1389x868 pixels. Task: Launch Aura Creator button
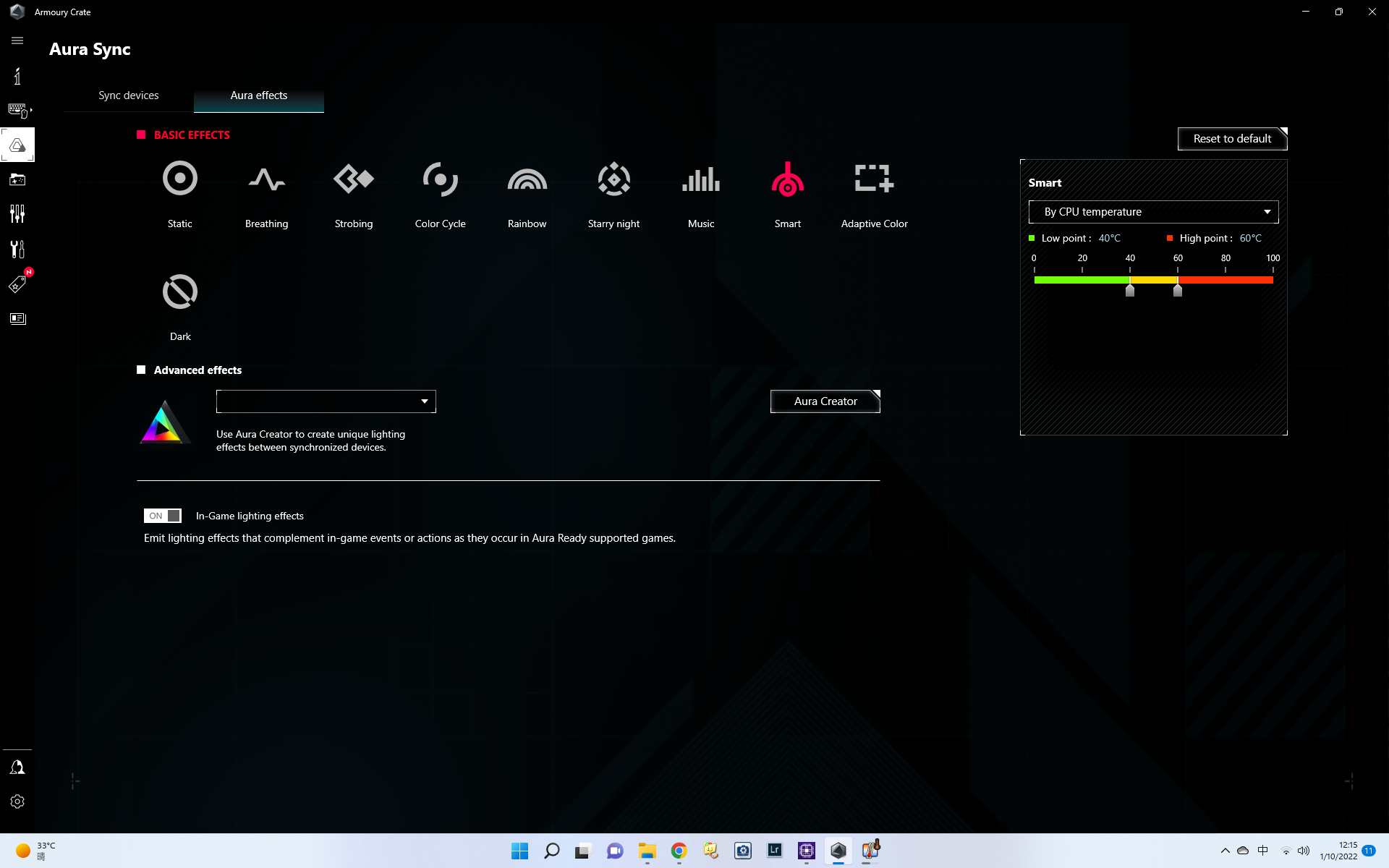[825, 401]
